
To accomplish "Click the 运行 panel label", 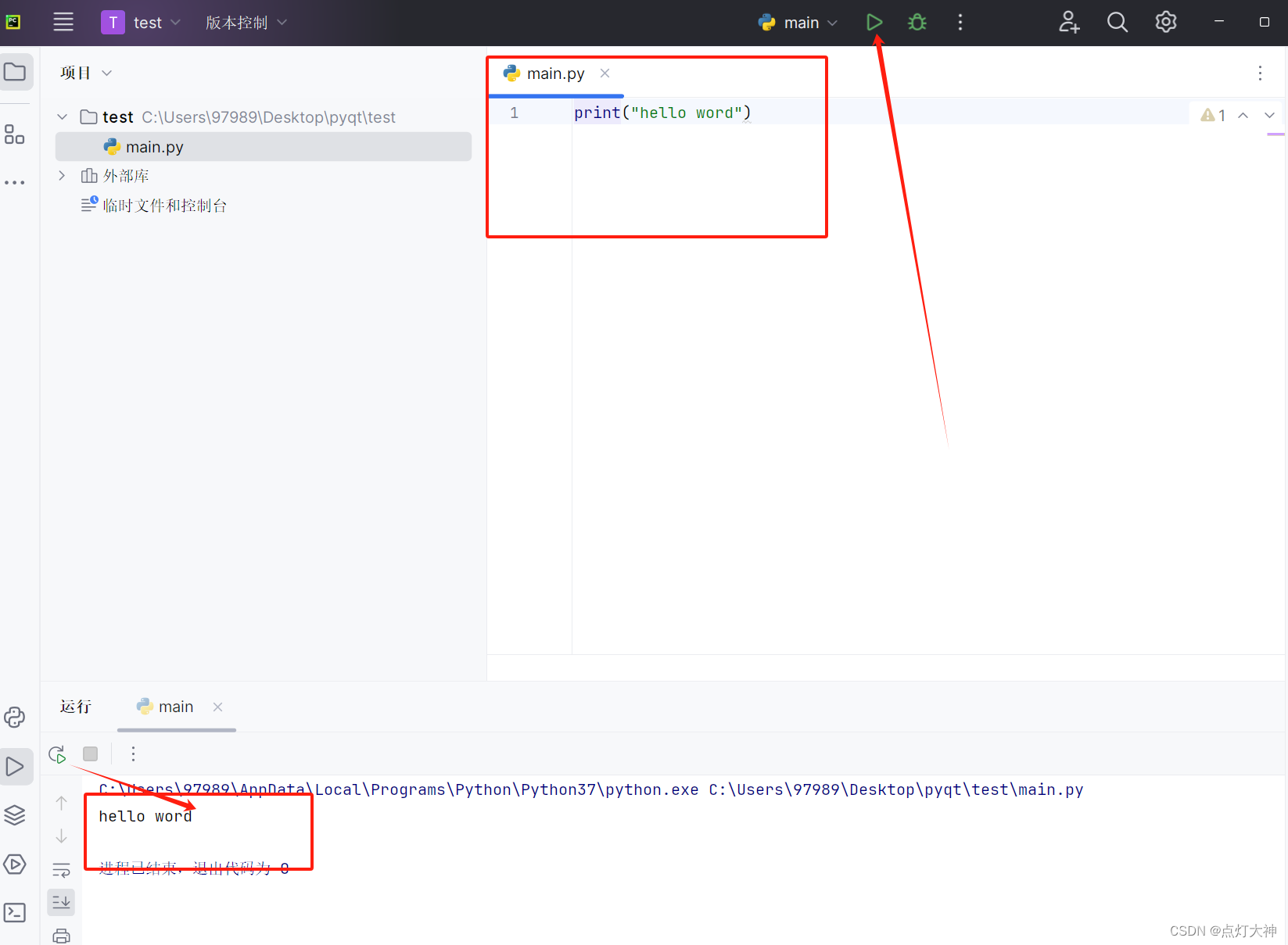I will pyautogui.click(x=76, y=707).
